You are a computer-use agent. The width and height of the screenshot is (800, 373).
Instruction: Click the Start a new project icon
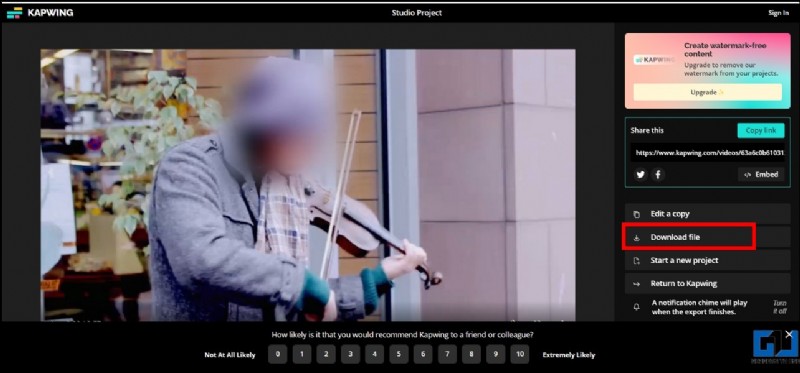[x=636, y=261]
